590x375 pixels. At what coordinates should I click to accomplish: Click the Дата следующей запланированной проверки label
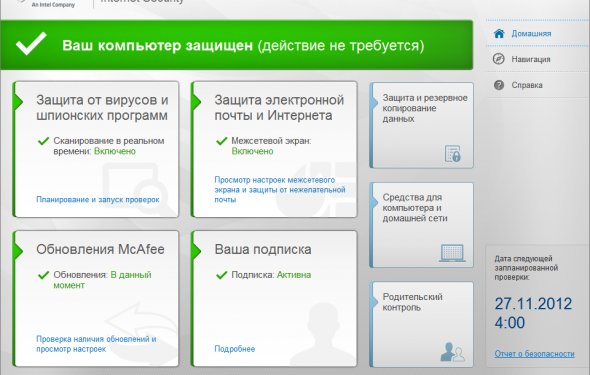[526, 268]
